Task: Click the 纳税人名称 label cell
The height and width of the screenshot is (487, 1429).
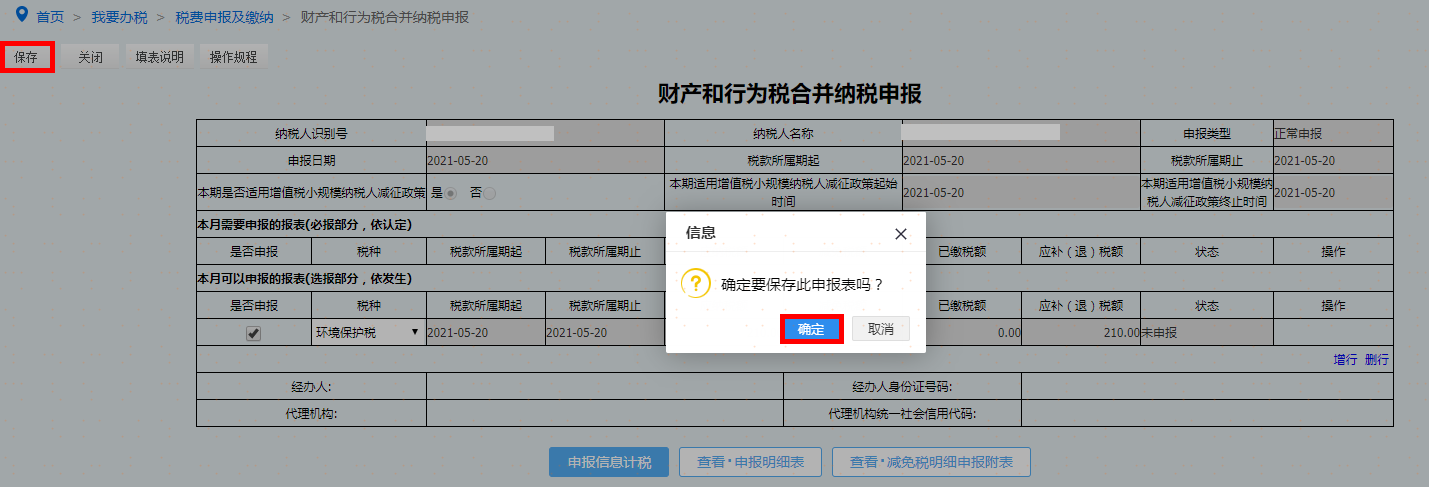Action: click(x=784, y=133)
